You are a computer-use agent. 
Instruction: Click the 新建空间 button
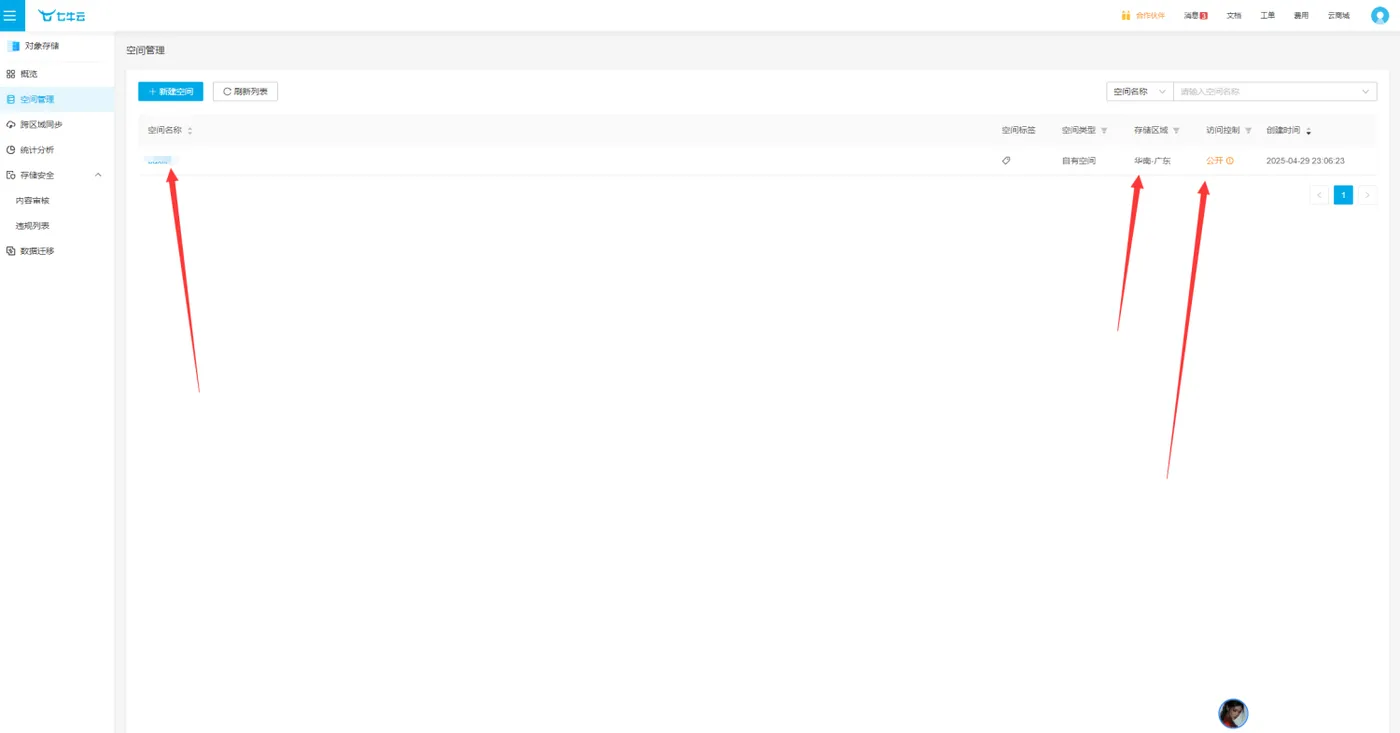[171, 91]
